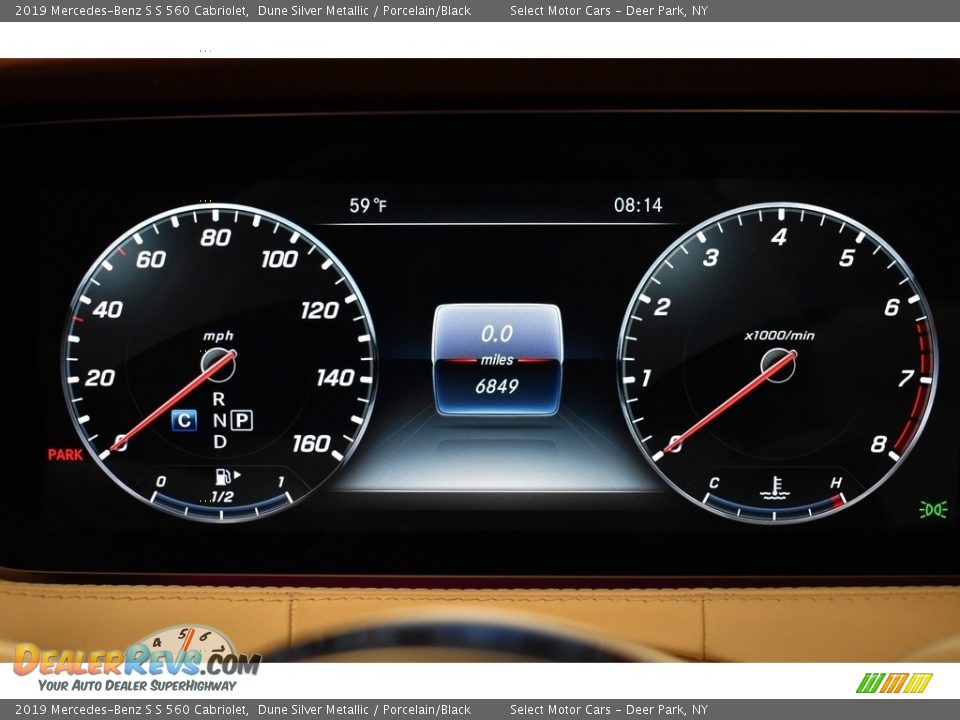Click the 59 °F temperature reading

point(368,206)
